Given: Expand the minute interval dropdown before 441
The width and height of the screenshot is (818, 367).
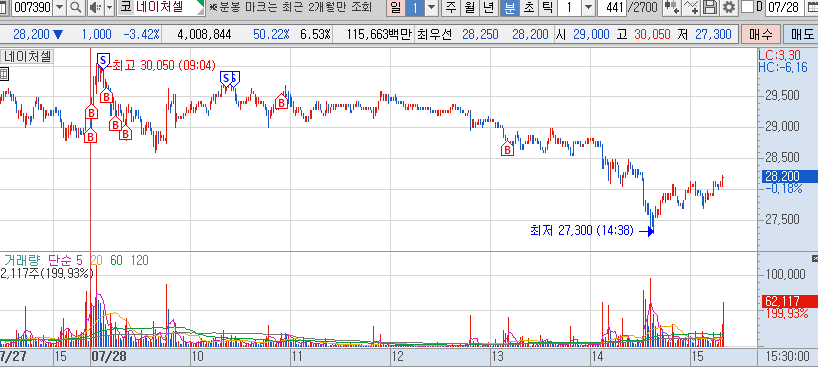Looking at the screenshot, I should (588, 7).
